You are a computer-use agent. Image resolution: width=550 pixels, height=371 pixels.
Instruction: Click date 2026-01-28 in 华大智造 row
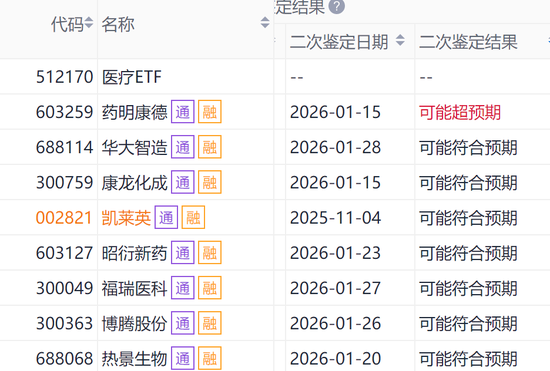(x=335, y=147)
